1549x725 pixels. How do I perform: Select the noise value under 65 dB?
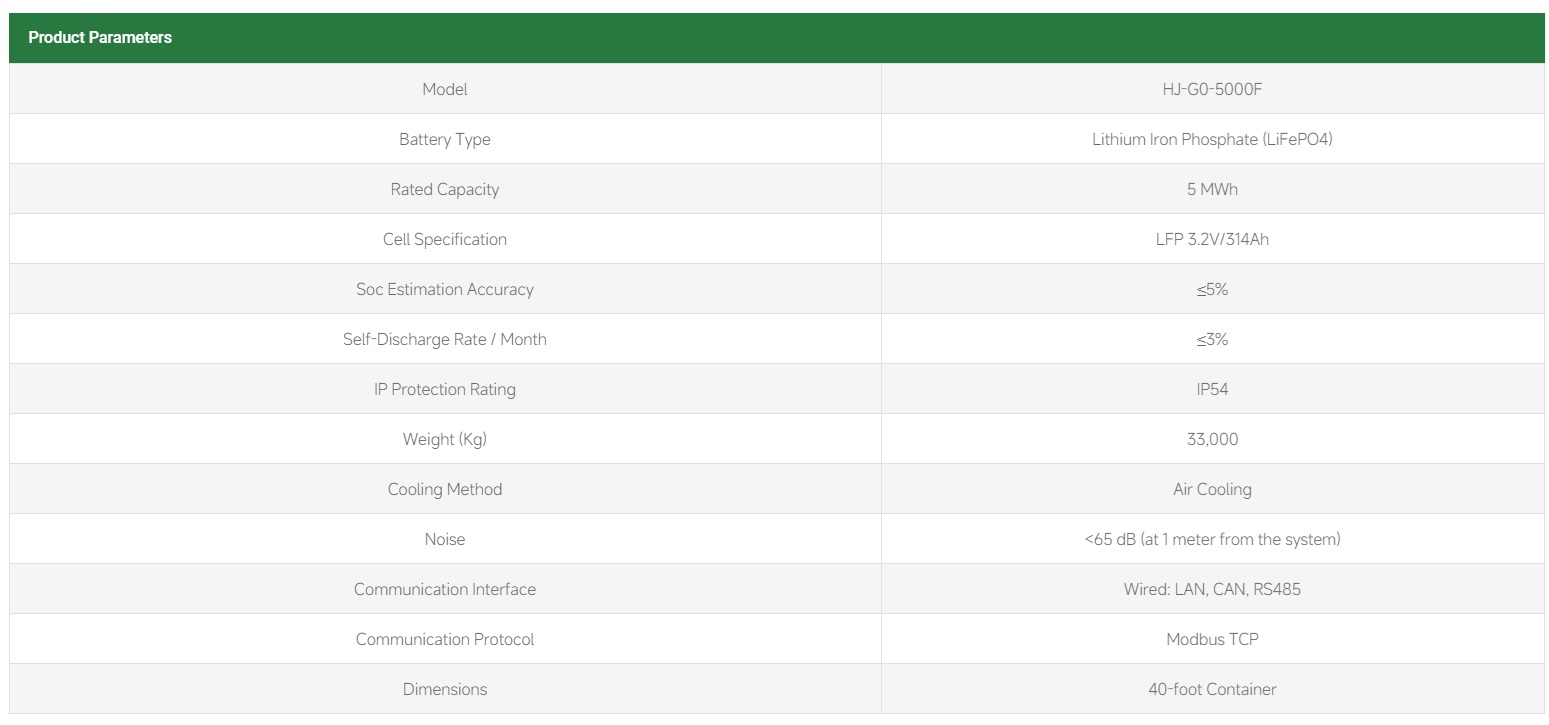1212,539
